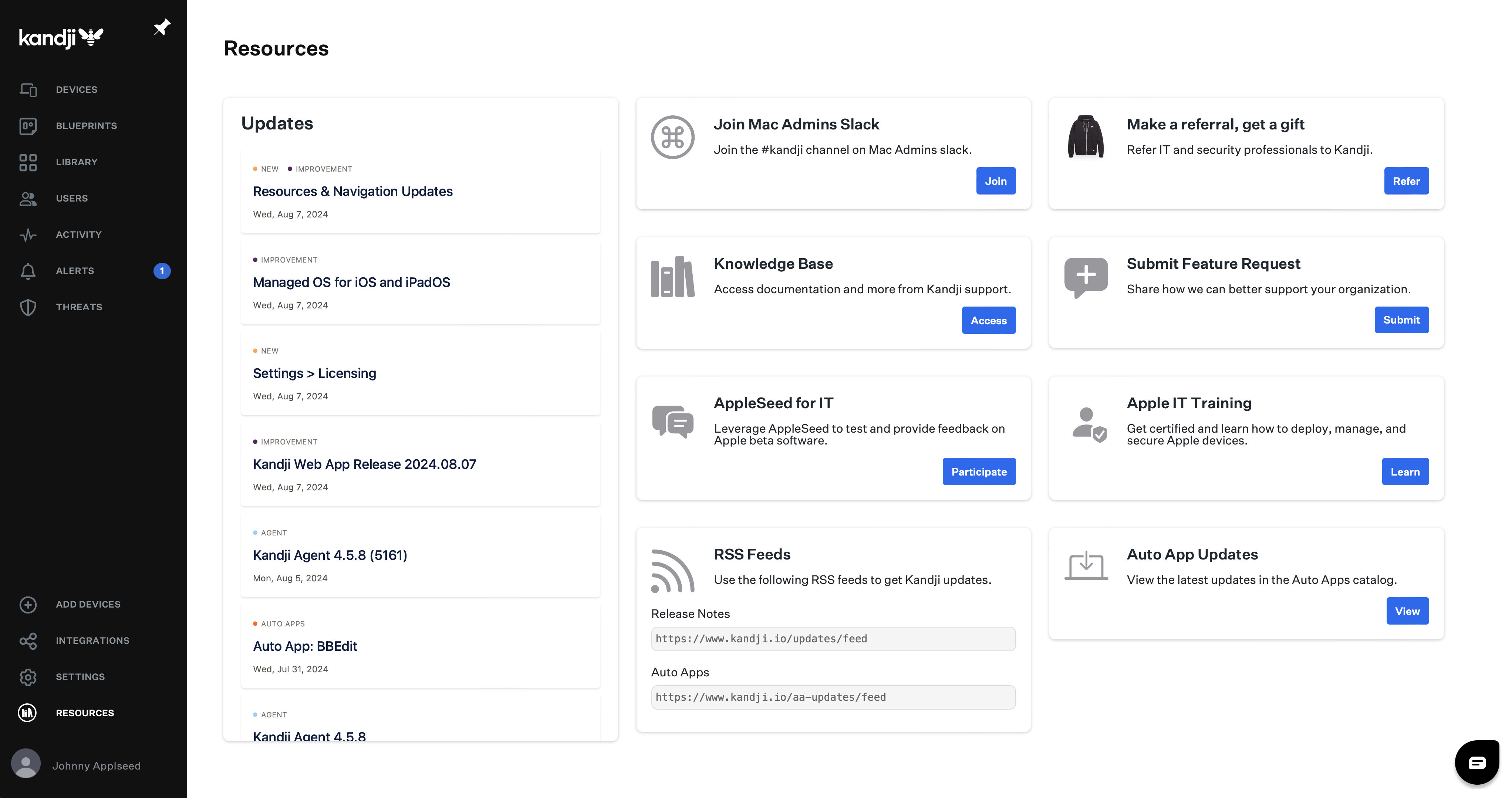Open the Library grid icon

click(x=28, y=163)
